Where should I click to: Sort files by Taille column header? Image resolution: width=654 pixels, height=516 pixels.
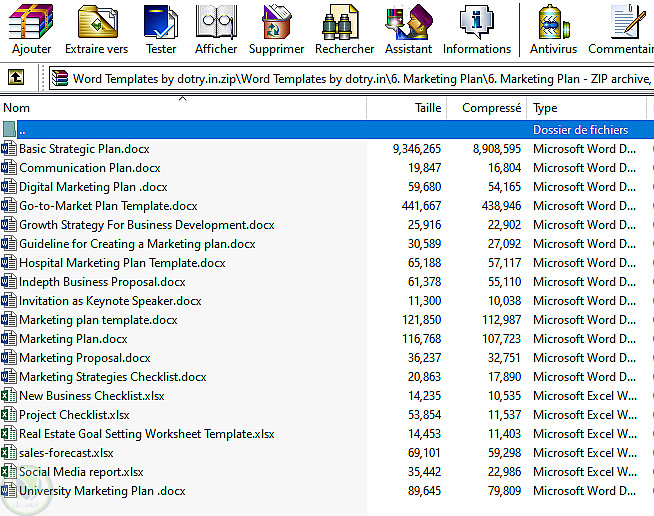[407, 108]
